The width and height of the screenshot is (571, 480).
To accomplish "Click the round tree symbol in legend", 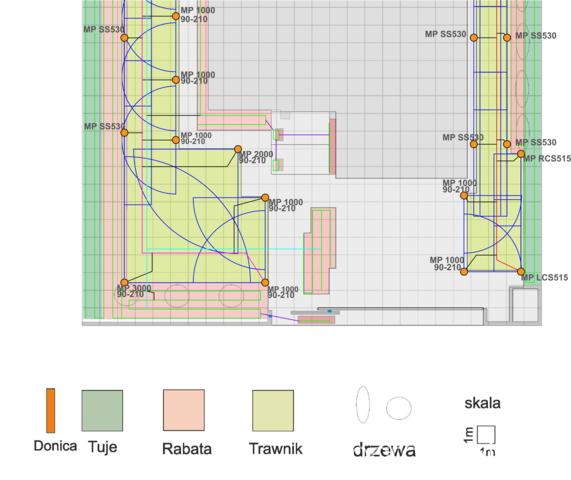I will 399,408.
